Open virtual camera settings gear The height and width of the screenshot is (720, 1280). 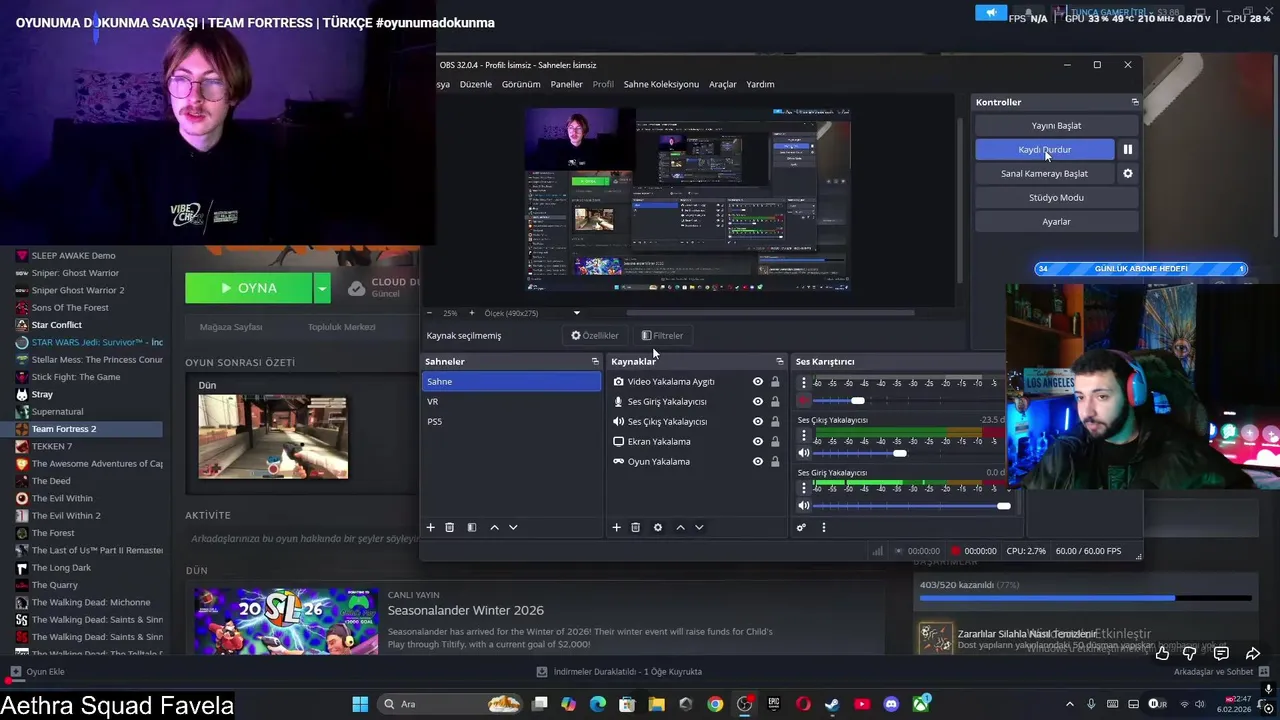tap(1128, 173)
